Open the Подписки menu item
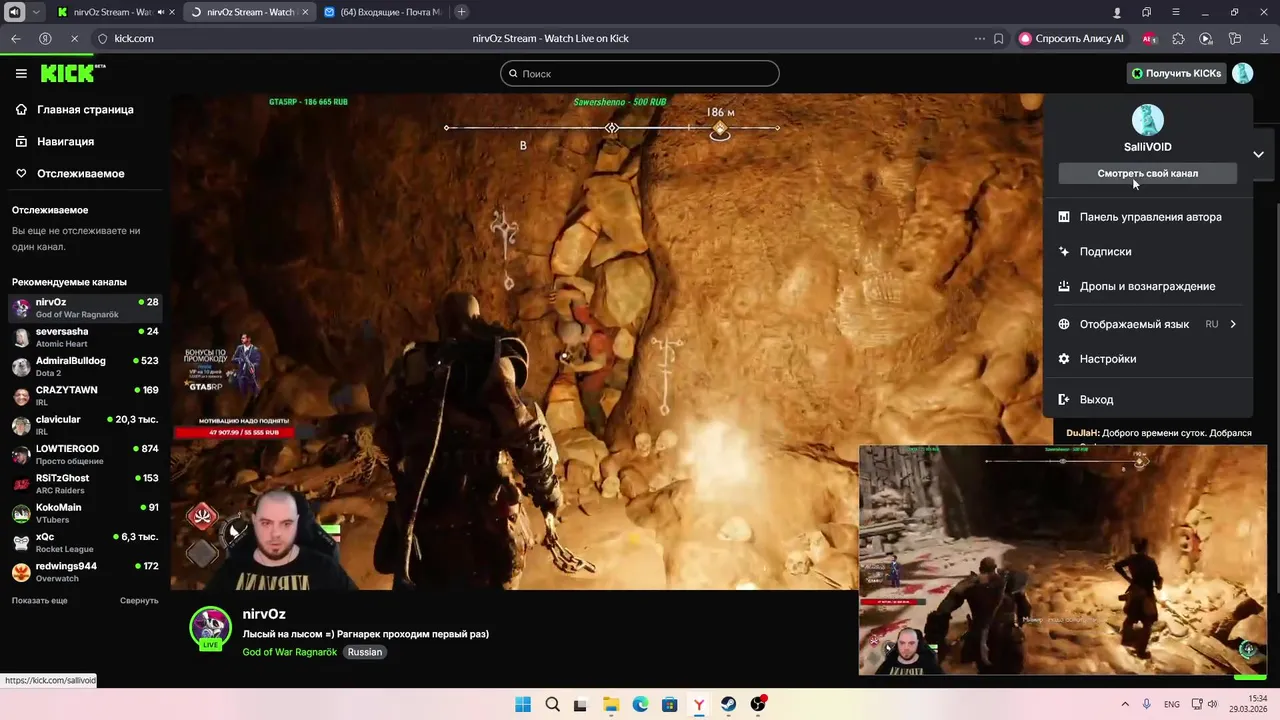The width and height of the screenshot is (1280, 720). coord(1147,252)
